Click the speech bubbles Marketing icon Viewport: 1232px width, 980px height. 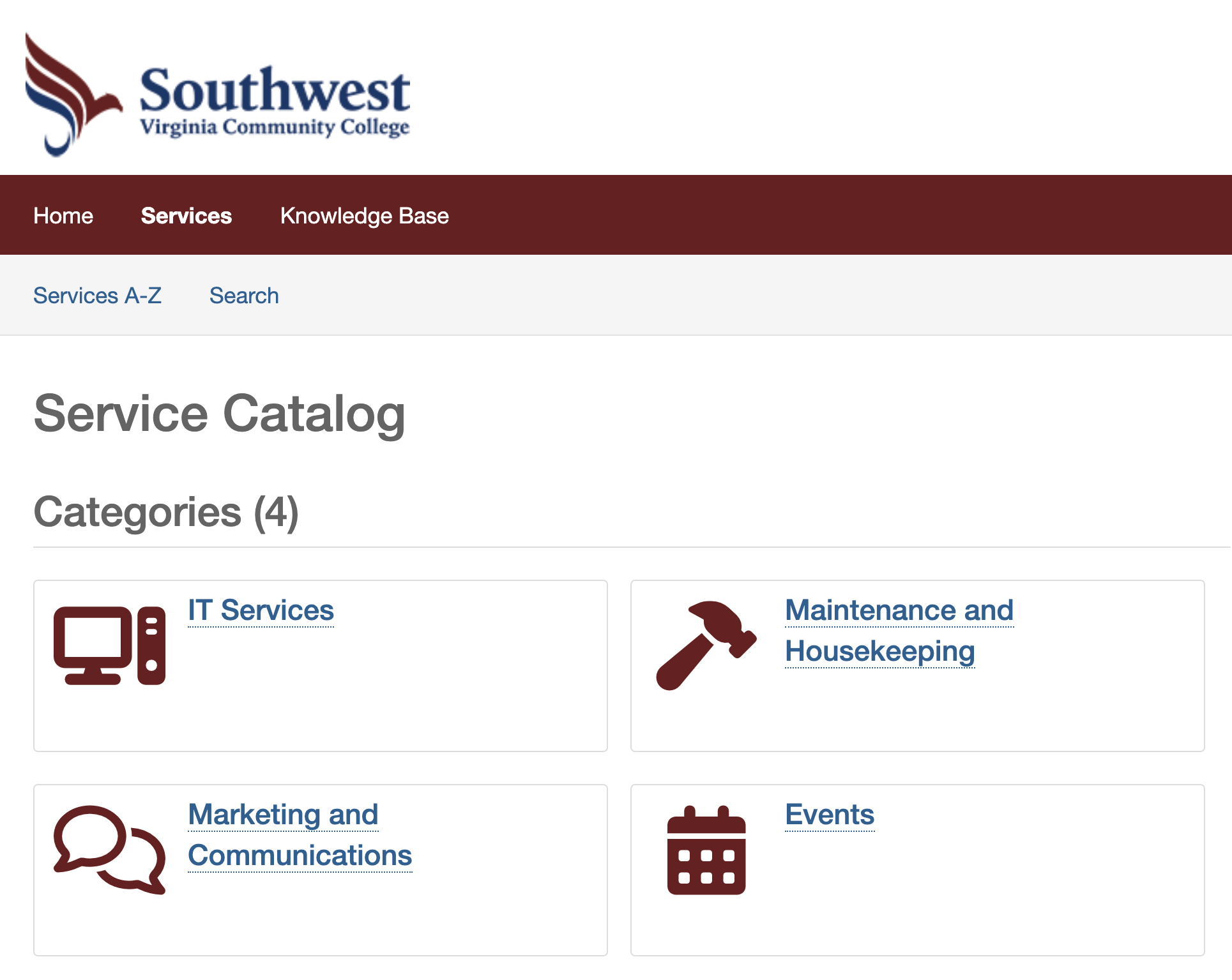pyautogui.click(x=109, y=849)
